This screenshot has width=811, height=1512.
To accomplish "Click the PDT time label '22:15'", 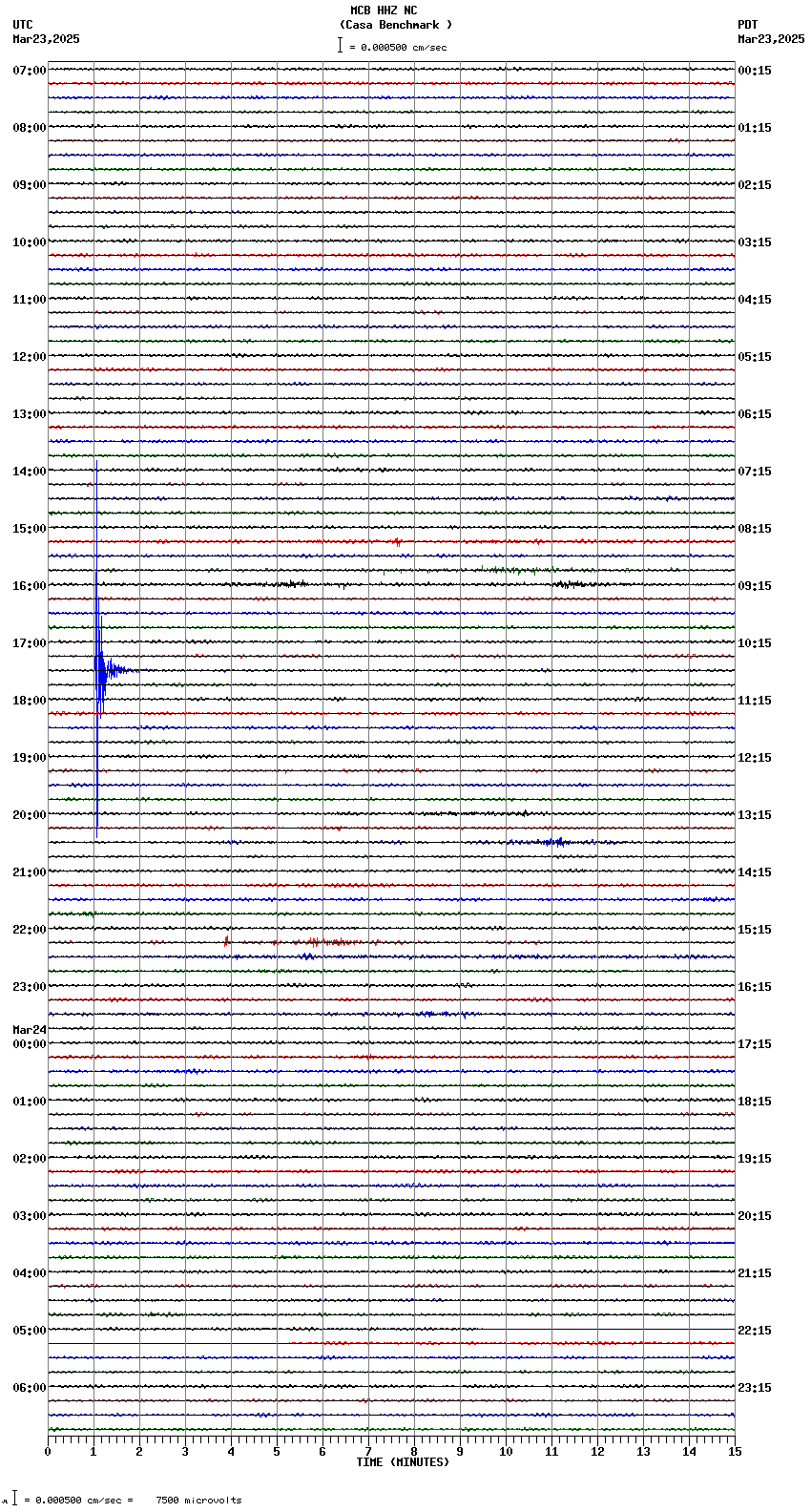I will click(x=755, y=1331).
